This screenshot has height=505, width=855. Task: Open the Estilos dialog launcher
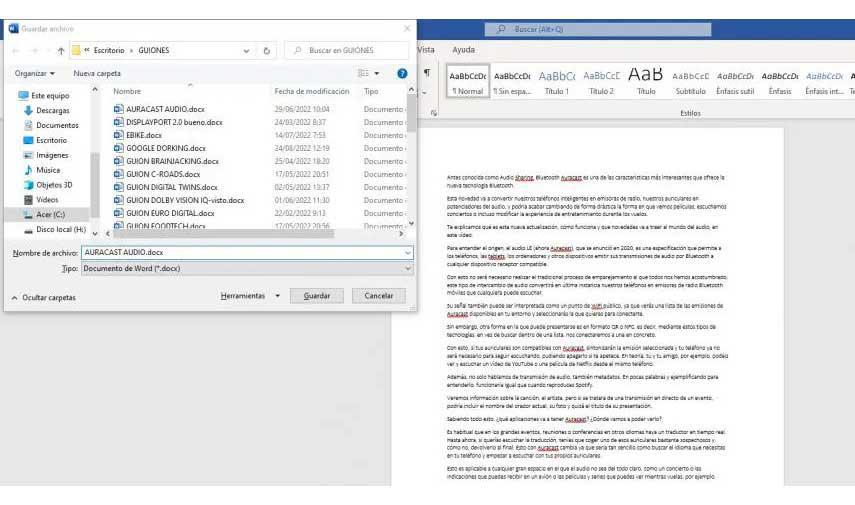[433, 113]
